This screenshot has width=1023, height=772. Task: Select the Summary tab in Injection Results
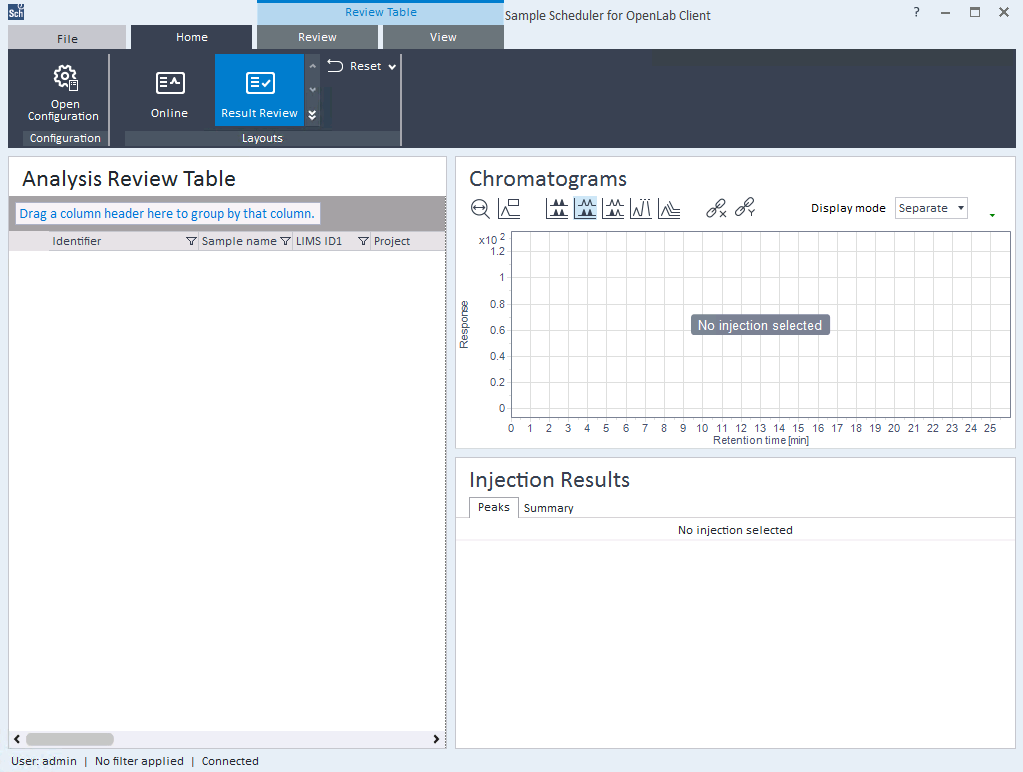click(x=548, y=508)
